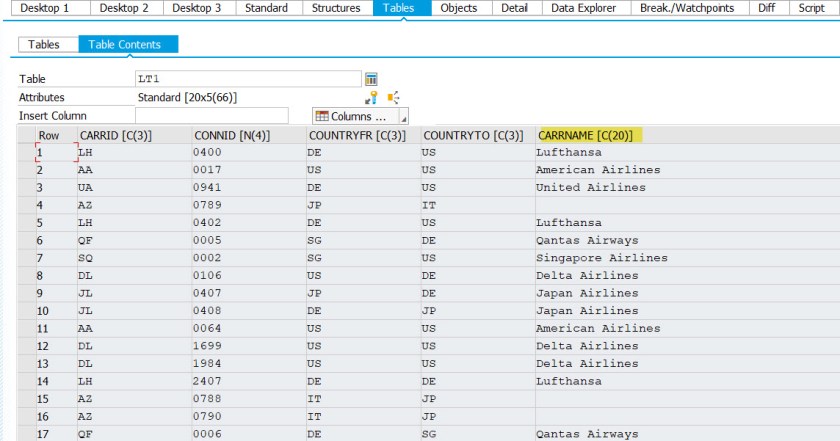This screenshot has height=441, width=840.
Task: Focus the Insert Column input field
Action: click(x=211, y=116)
